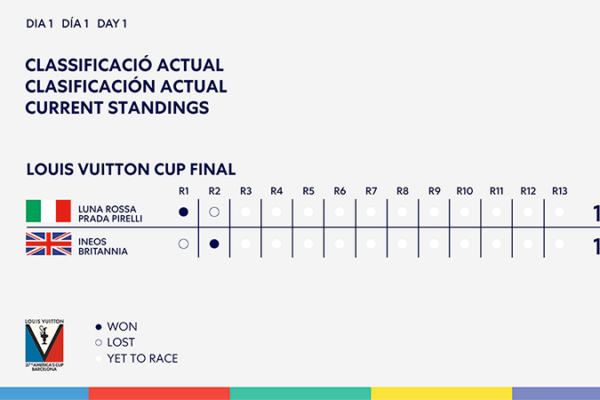Click the Italian flag icon
The image size is (600, 400).
(48, 211)
